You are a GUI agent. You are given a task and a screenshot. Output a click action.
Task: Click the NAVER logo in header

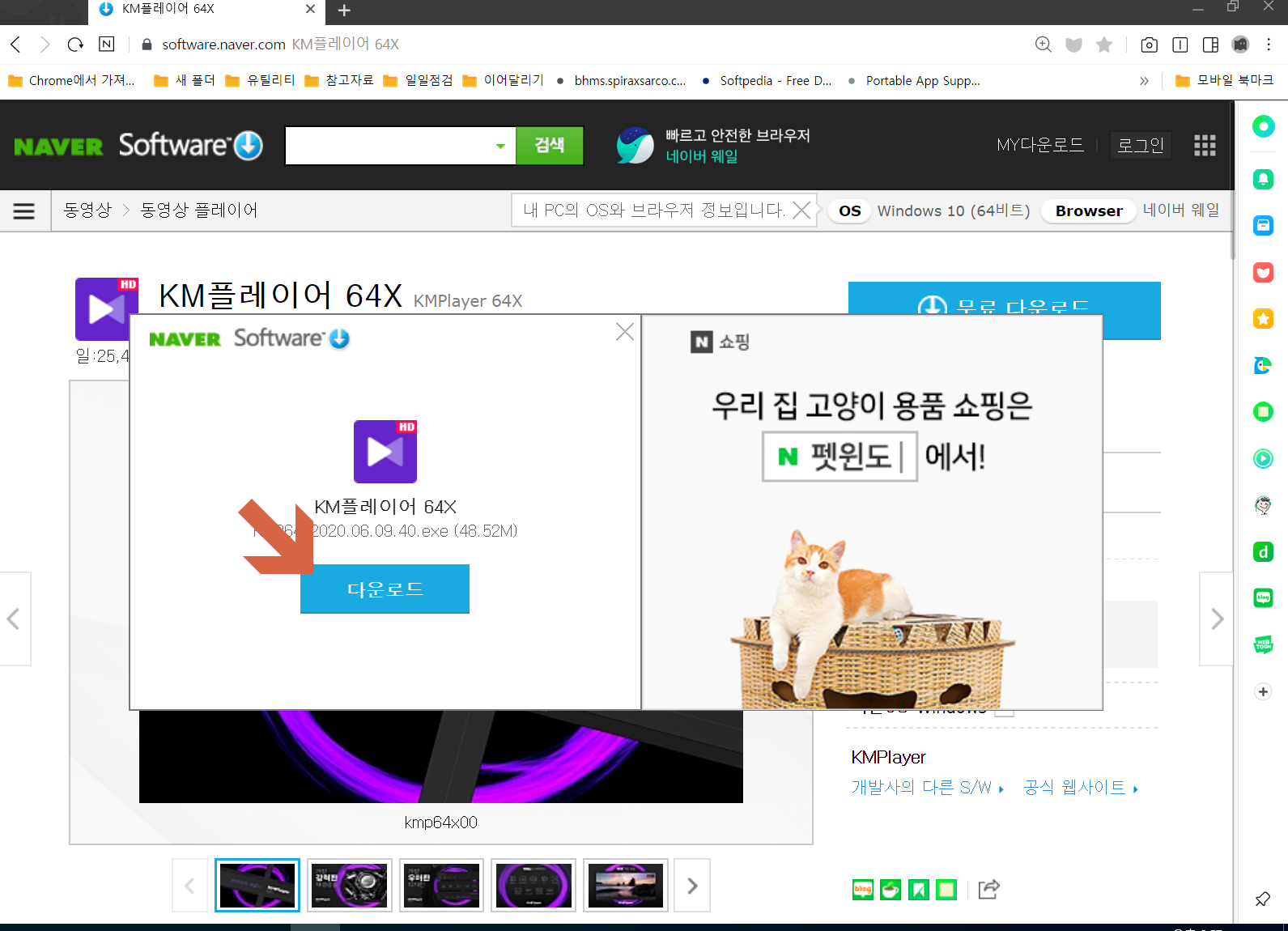(x=58, y=147)
